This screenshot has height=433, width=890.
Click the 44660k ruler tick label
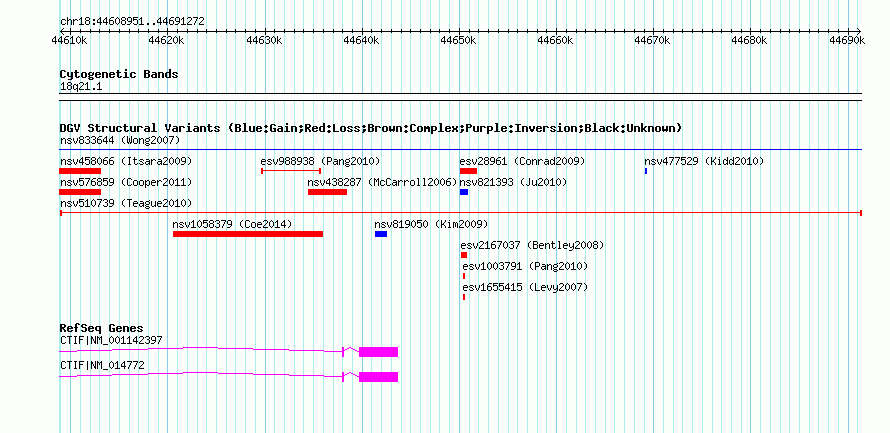coord(556,40)
